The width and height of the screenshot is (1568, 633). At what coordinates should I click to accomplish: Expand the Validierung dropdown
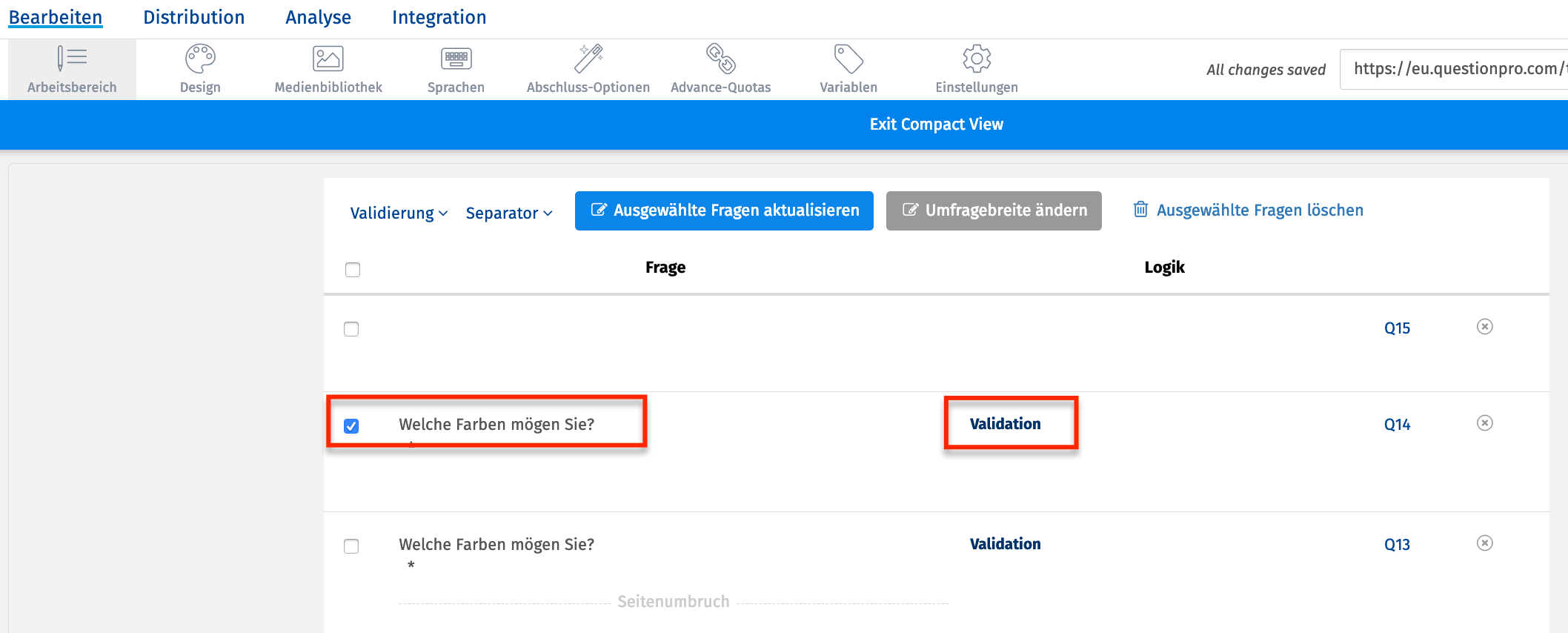pos(399,213)
